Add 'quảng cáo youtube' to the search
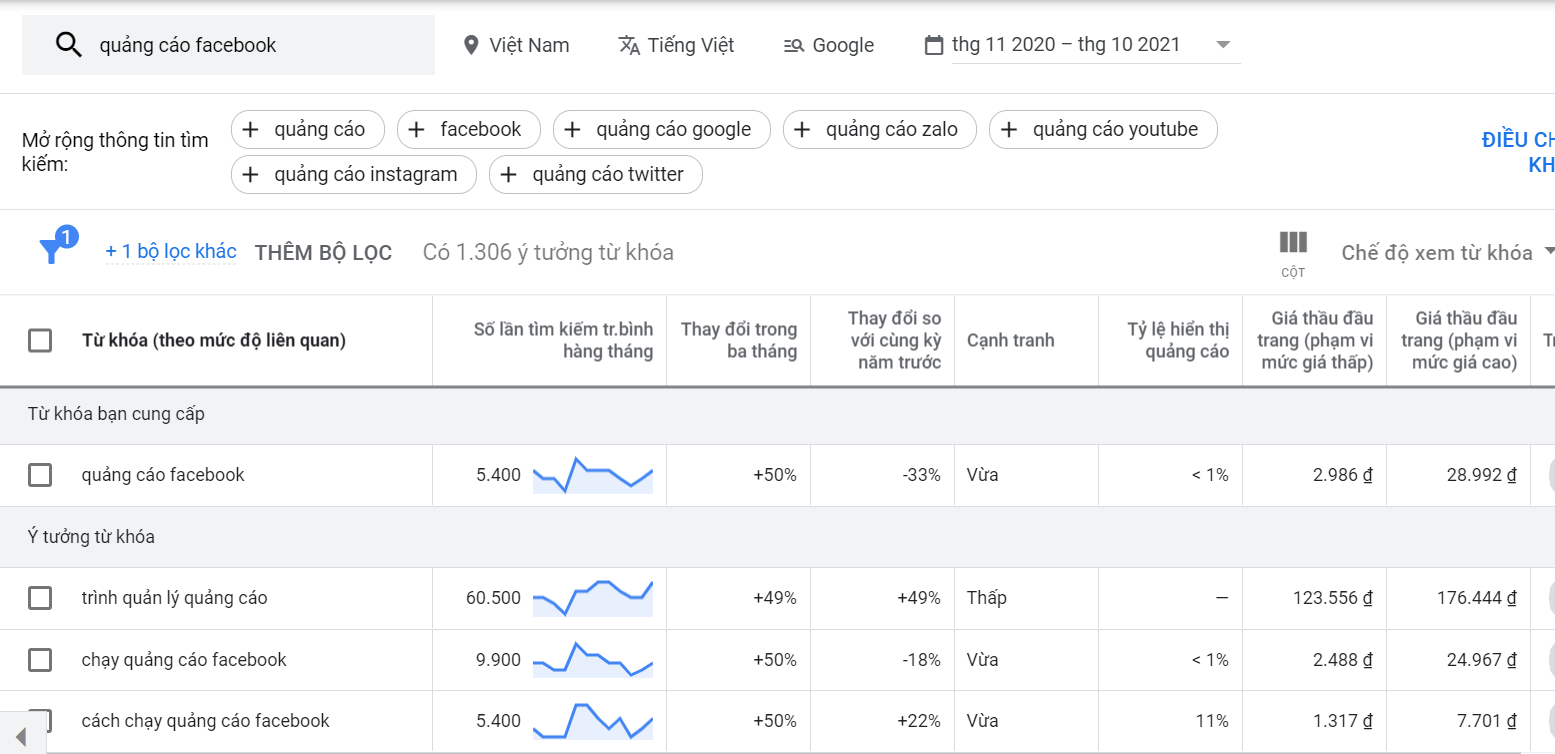The image size is (1555, 754). coord(1103,129)
